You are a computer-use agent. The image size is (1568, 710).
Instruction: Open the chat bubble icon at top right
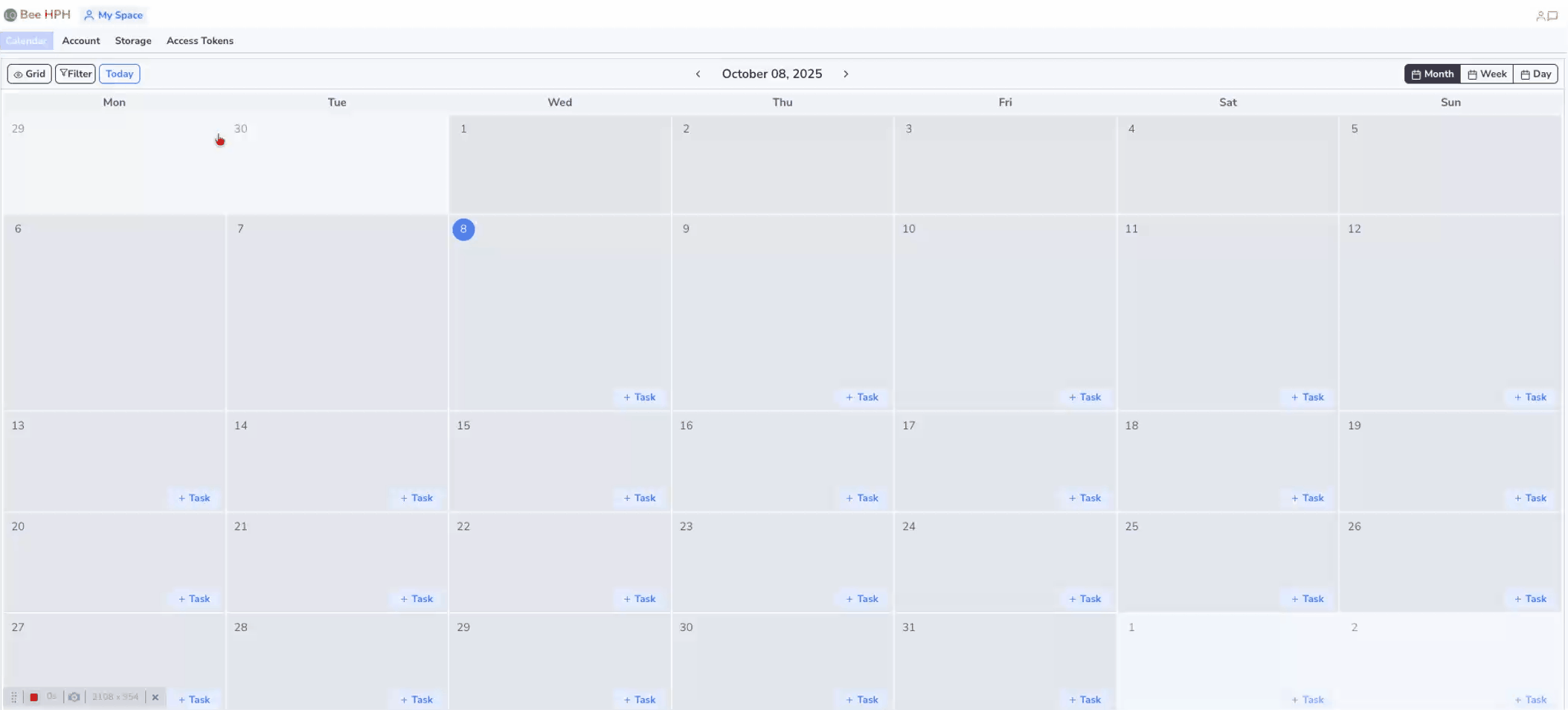pyautogui.click(x=1552, y=16)
